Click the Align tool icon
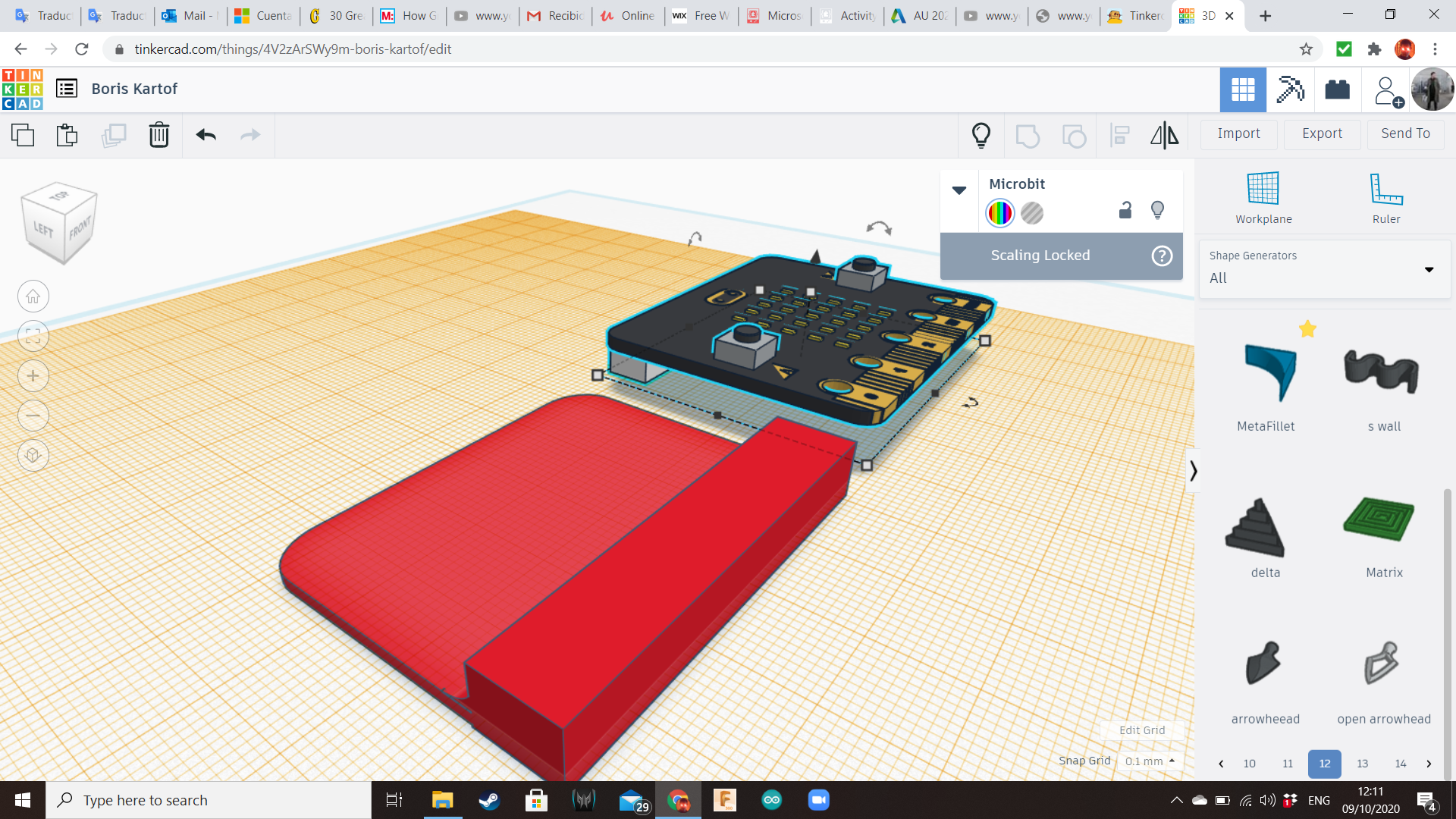The width and height of the screenshot is (1456, 819). (x=1119, y=135)
